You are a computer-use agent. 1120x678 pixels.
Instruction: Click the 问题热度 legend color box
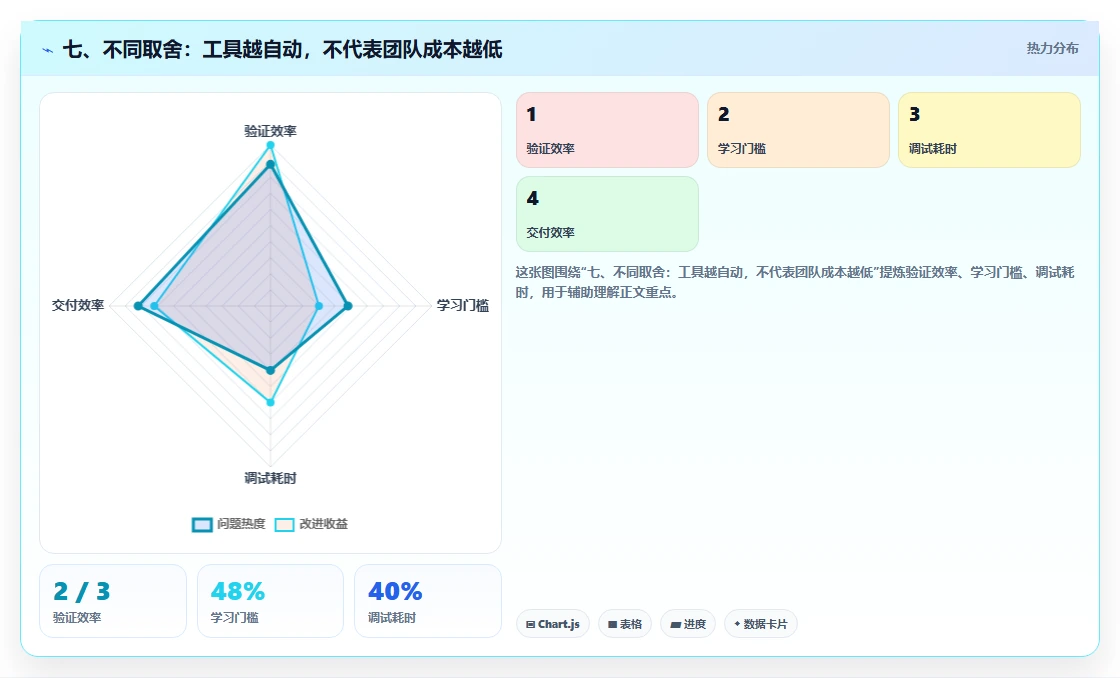click(x=202, y=525)
